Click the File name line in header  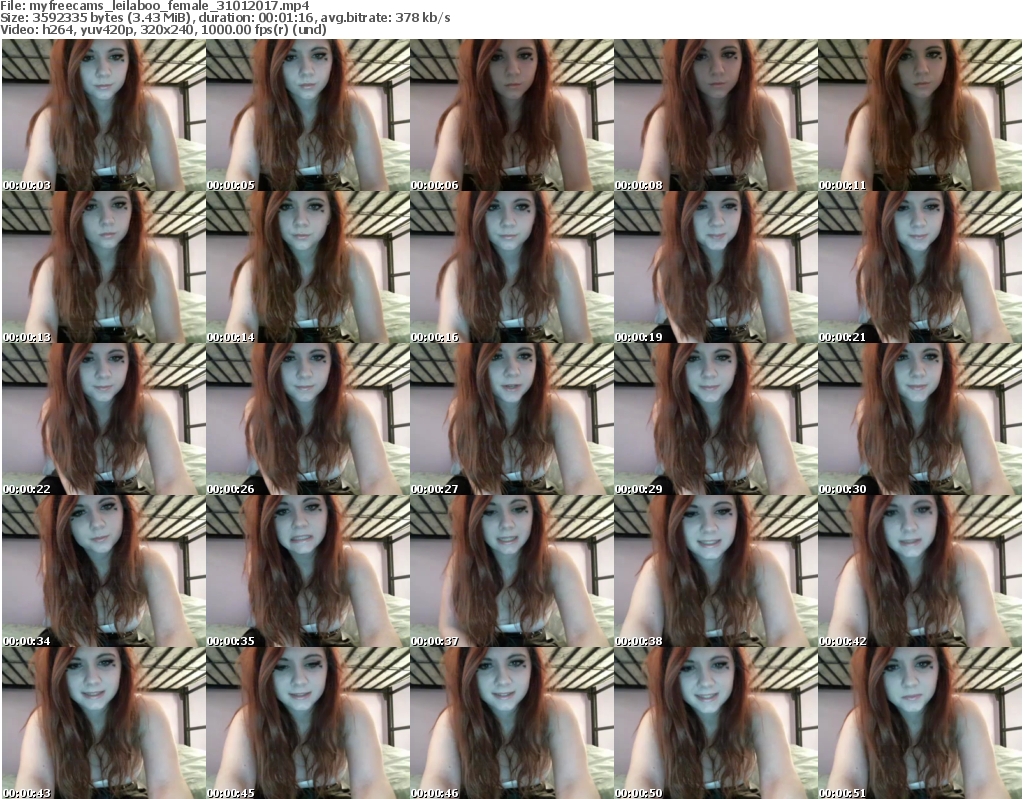(155, 5)
